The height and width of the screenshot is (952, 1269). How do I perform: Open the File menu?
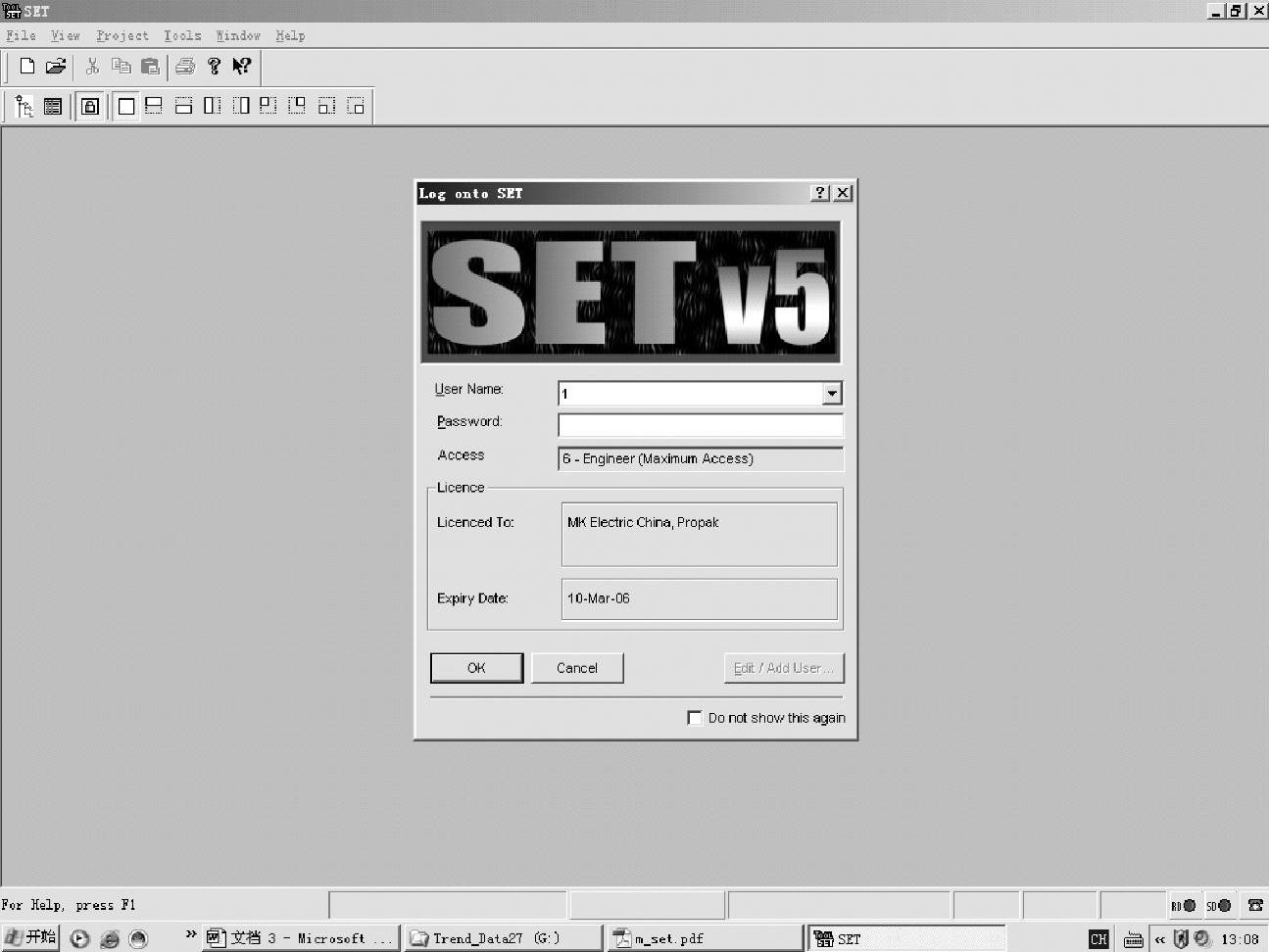pyautogui.click(x=21, y=35)
